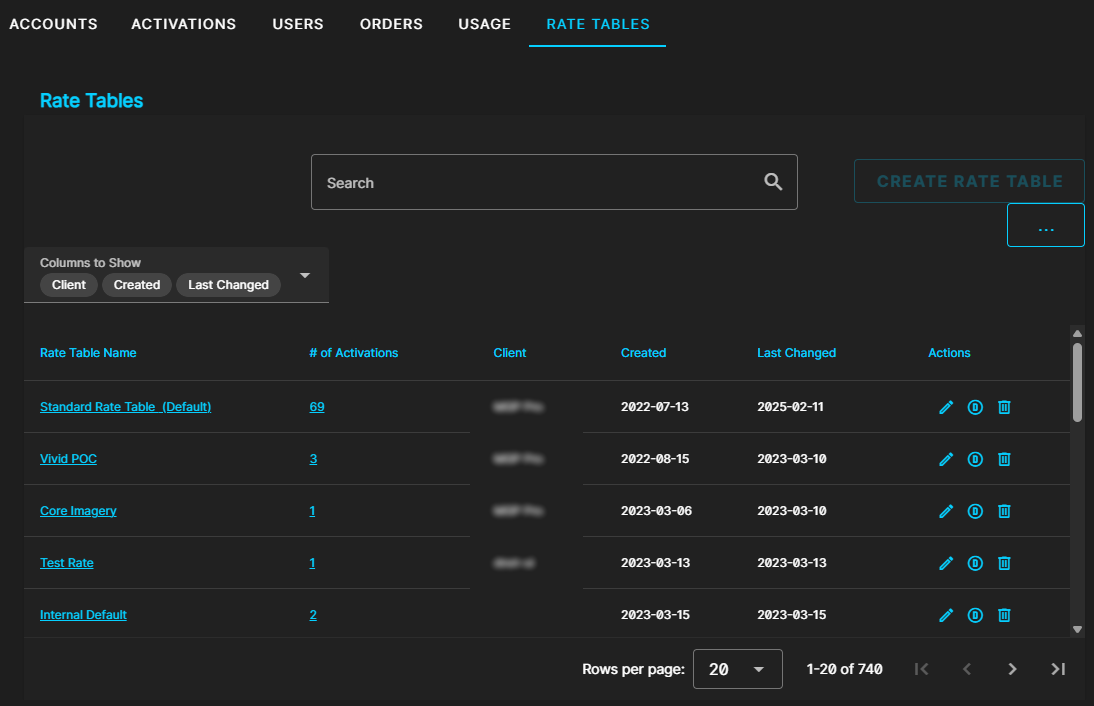This screenshot has height=706, width=1094.
Task: Edit the Test Rate row
Action: [x=946, y=563]
